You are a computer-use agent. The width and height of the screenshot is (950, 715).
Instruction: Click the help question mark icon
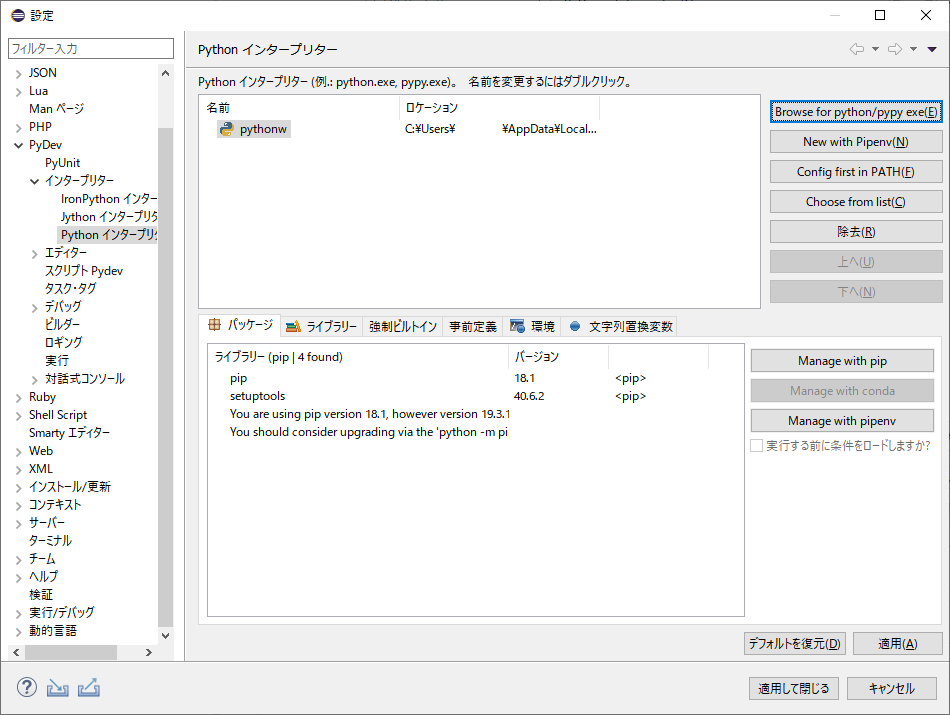(x=27, y=688)
